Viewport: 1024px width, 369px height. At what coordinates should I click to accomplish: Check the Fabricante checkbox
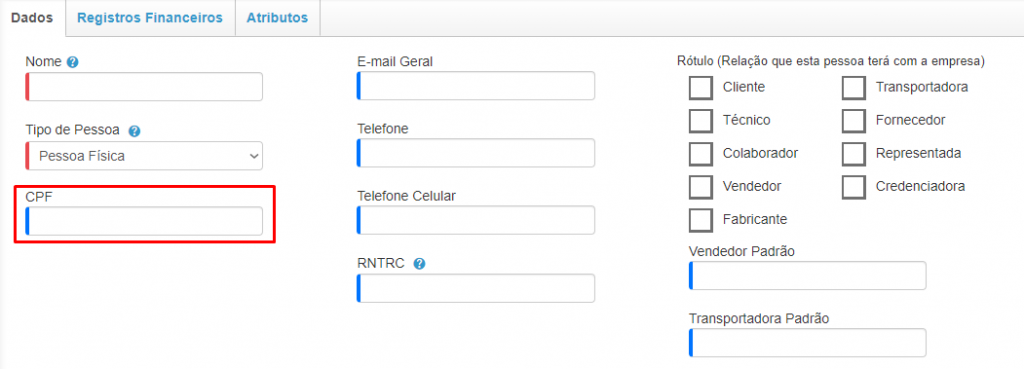(x=701, y=219)
